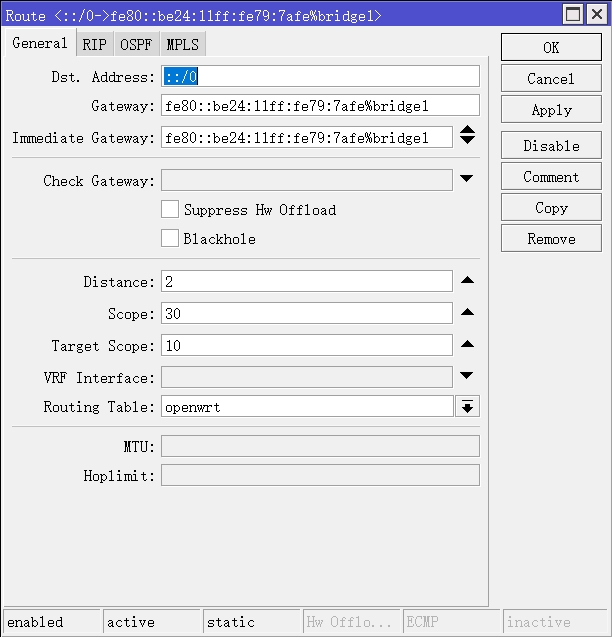Click the VRF Interface field
Image resolution: width=612 pixels, height=637 pixels.
point(307,377)
